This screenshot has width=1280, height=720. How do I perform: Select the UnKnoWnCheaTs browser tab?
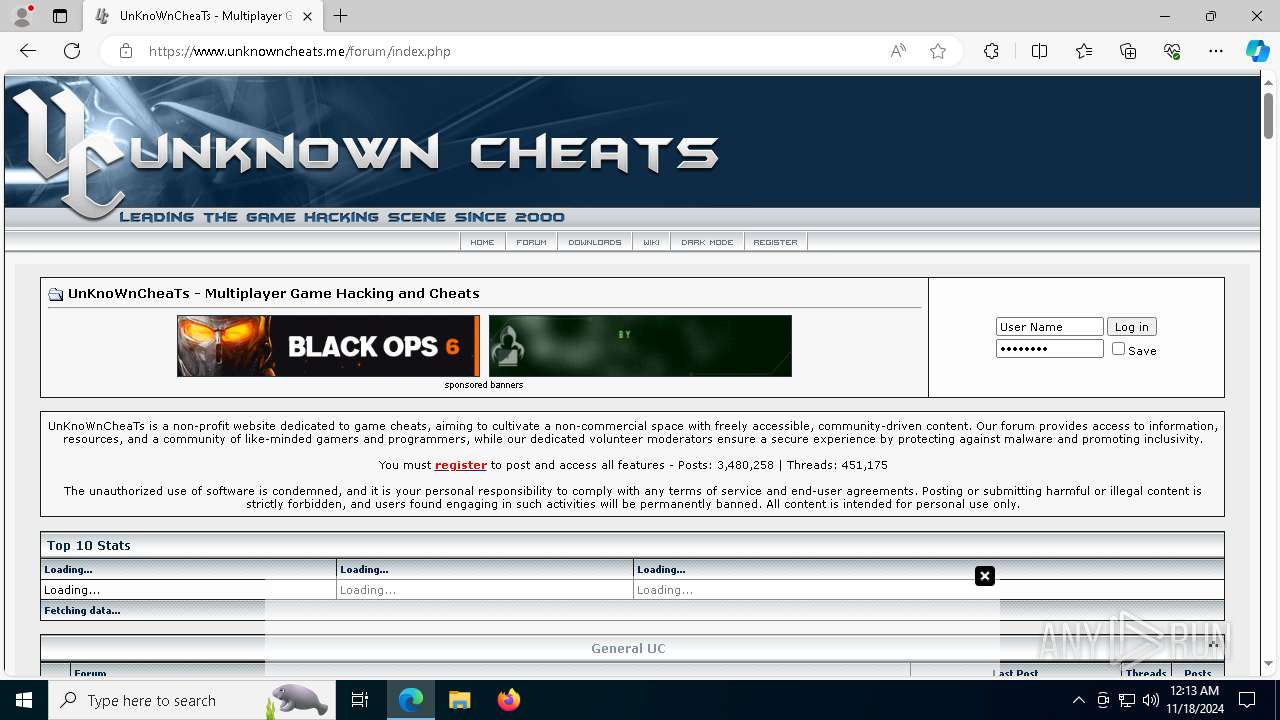click(203, 16)
